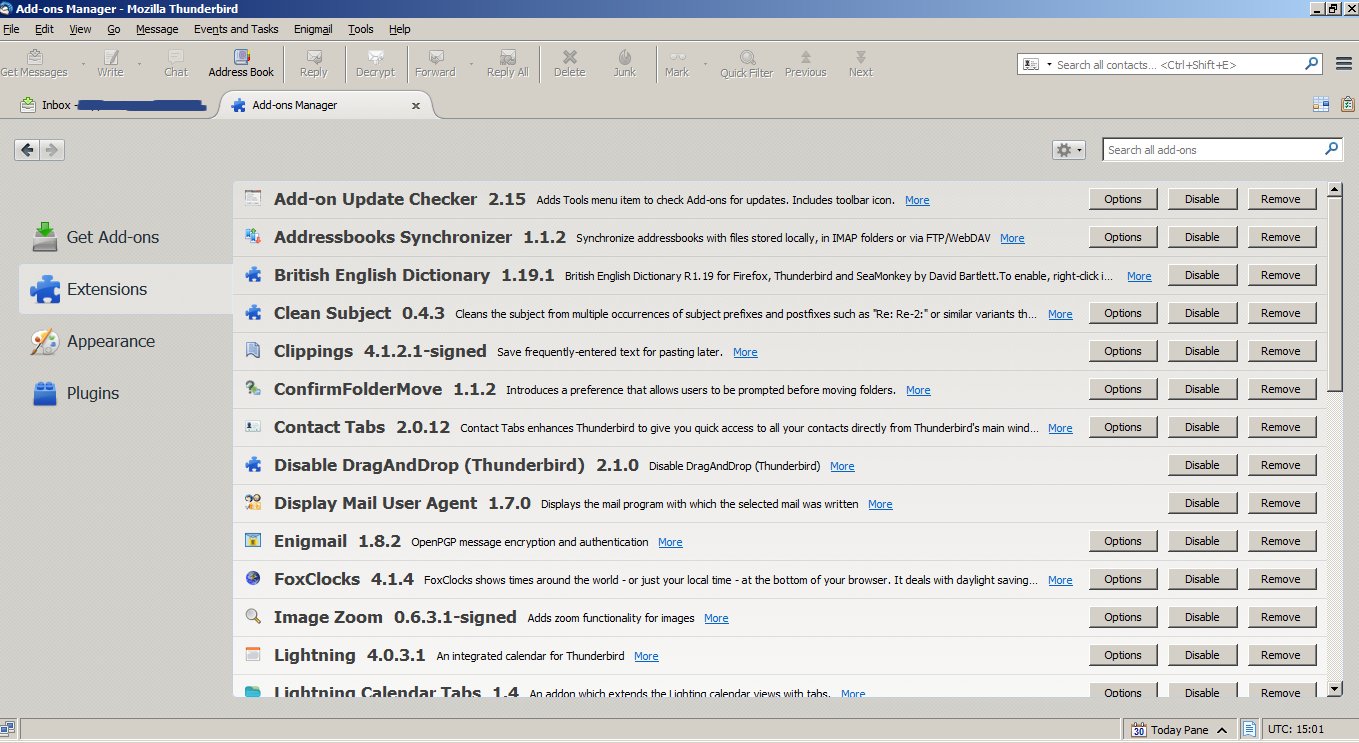Open the contacts search address book dropdown

point(1035,64)
